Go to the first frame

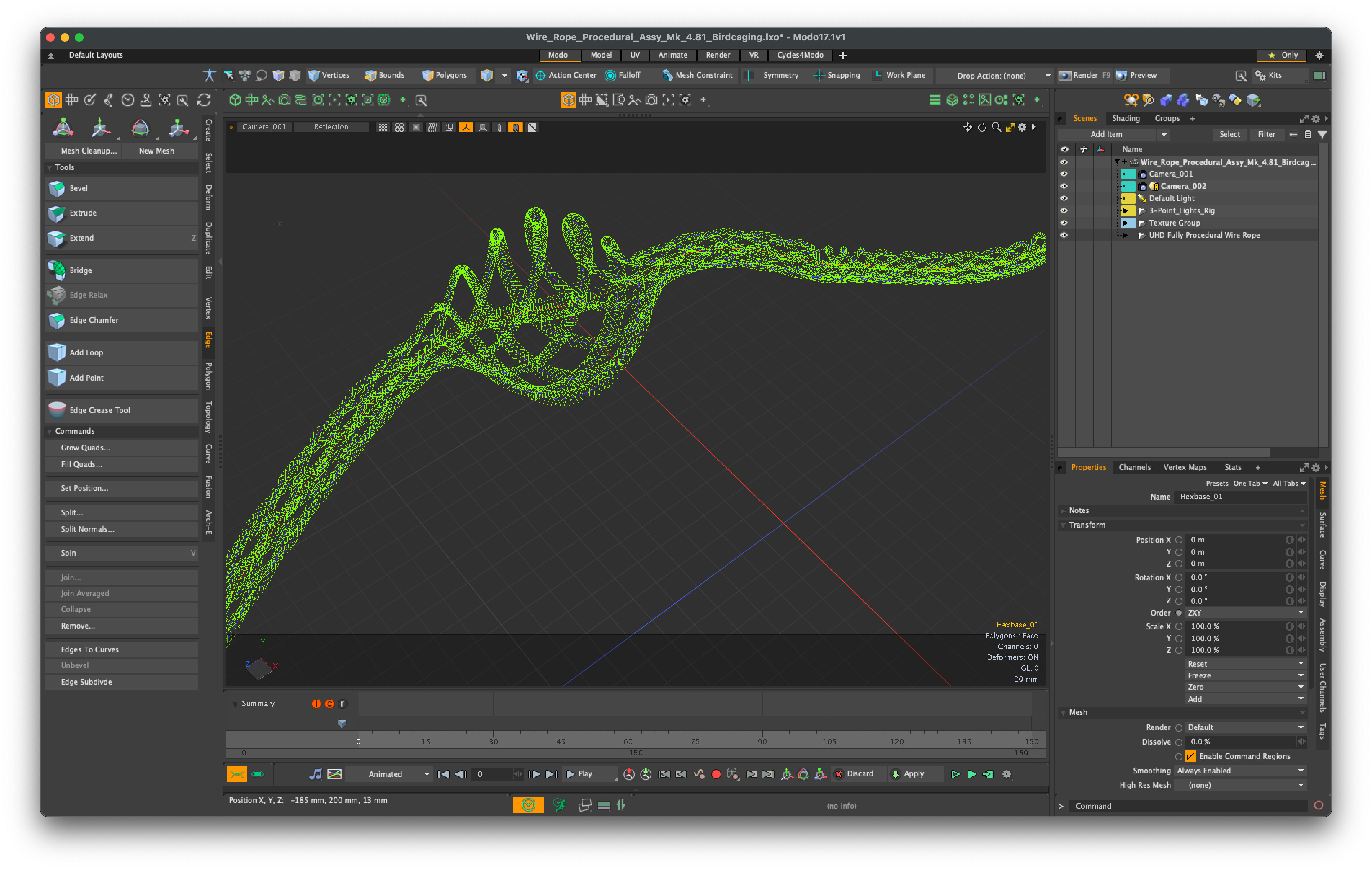443,774
